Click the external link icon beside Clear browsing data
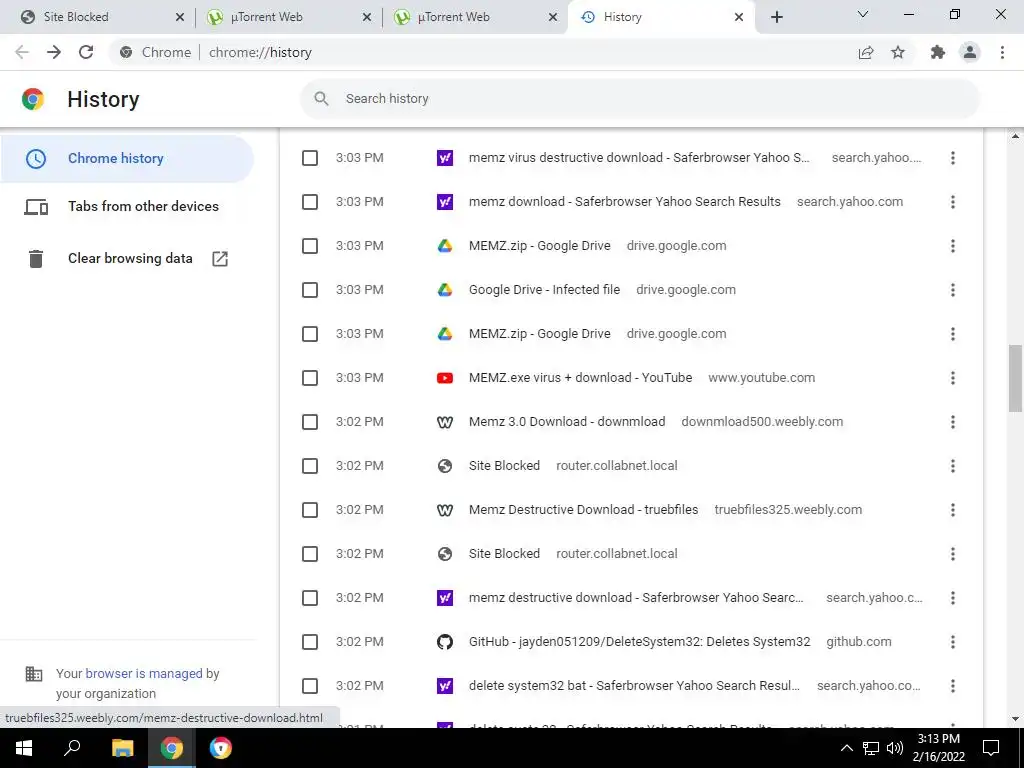Viewport: 1024px width, 768px height. (220, 259)
